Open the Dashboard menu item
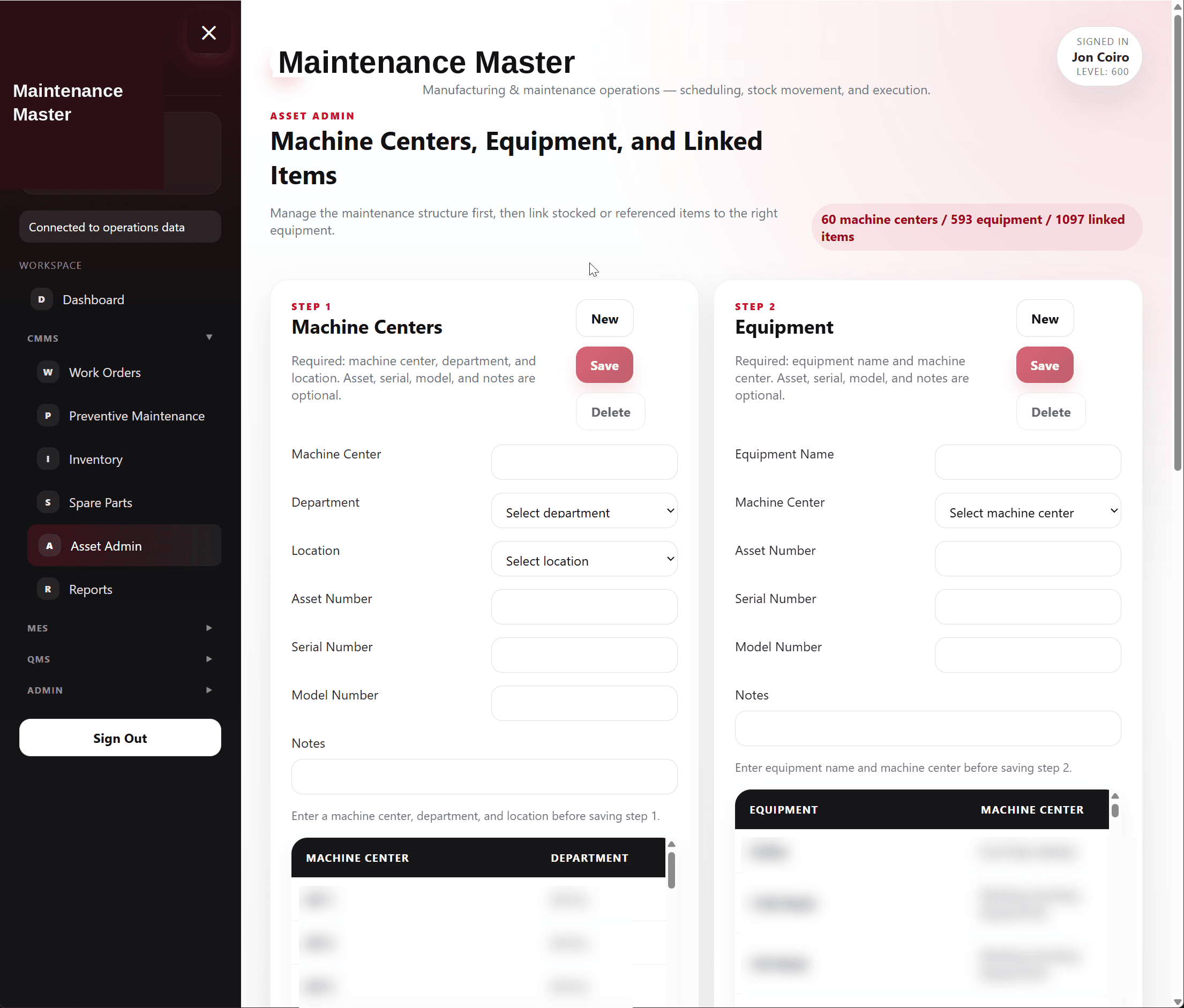This screenshot has height=1008, width=1184. (120, 299)
